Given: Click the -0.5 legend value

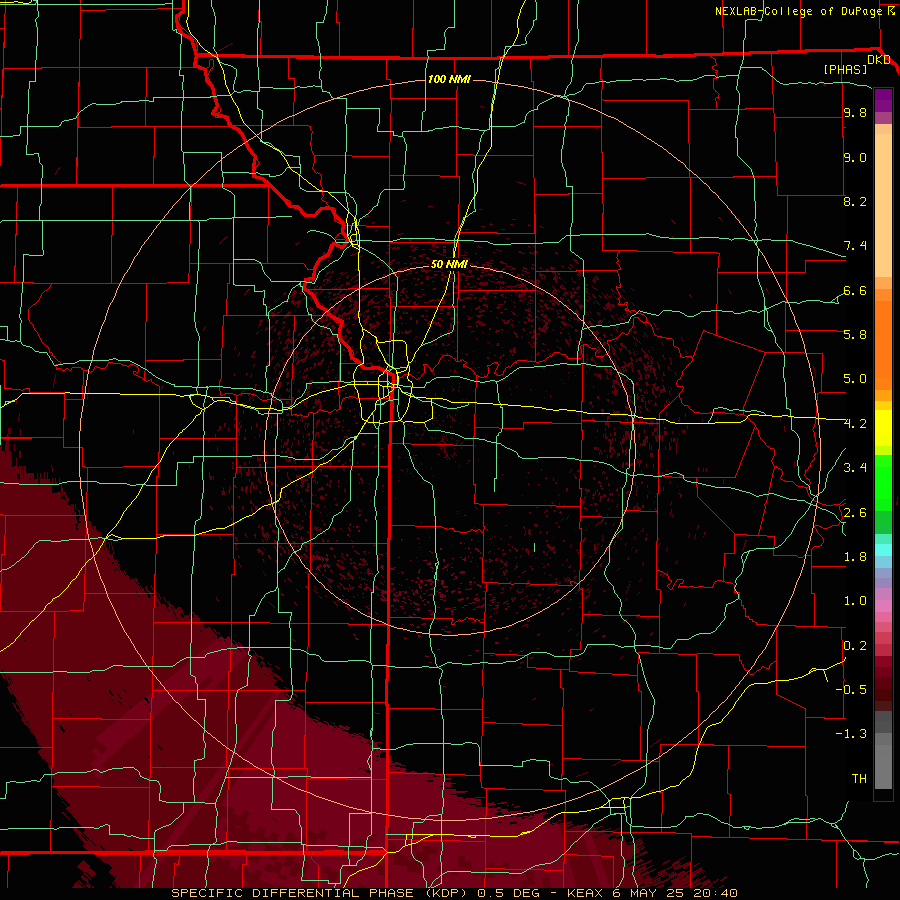Looking at the screenshot, I should 851,690.
